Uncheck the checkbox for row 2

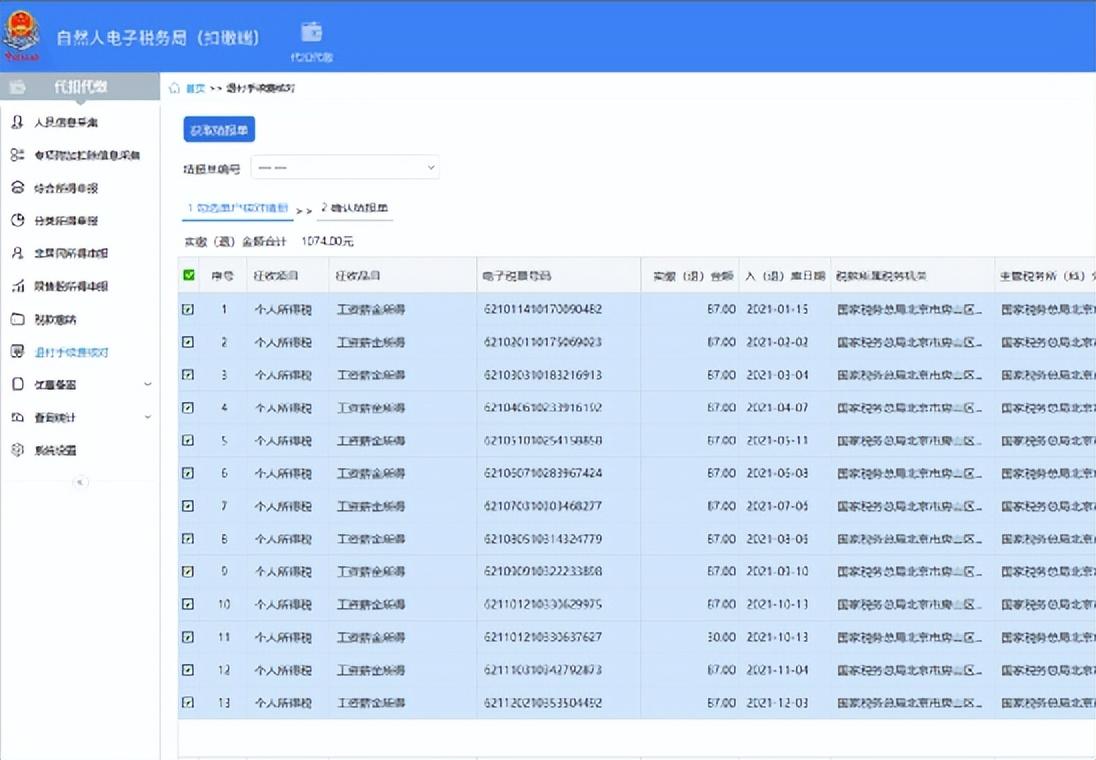coord(188,342)
